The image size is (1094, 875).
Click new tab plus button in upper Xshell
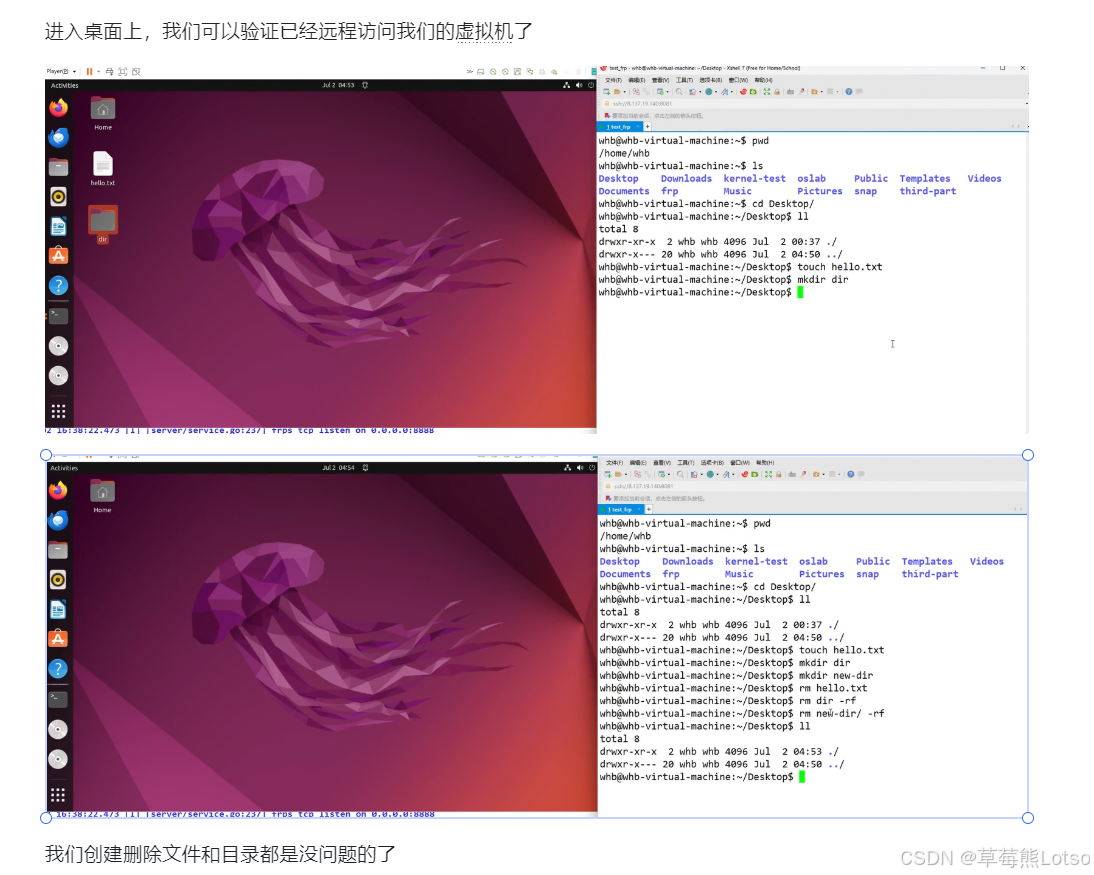(x=647, y=127)
